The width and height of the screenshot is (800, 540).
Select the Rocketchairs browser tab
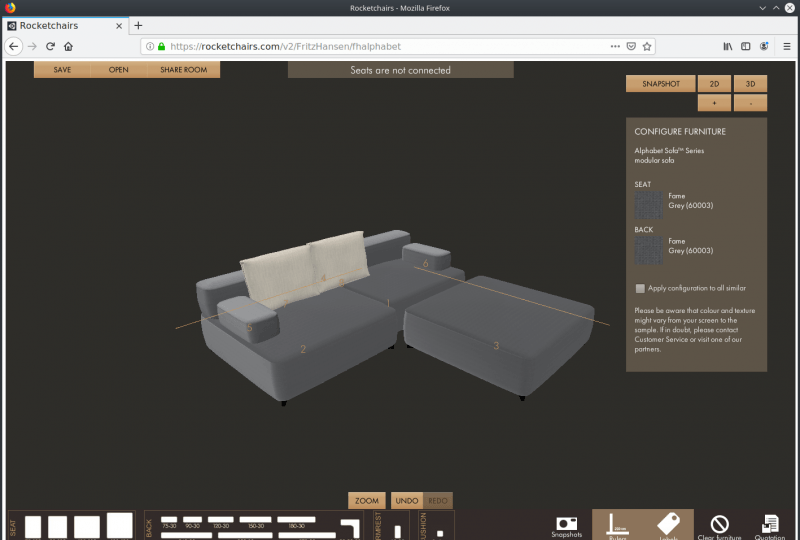point(65,26)
